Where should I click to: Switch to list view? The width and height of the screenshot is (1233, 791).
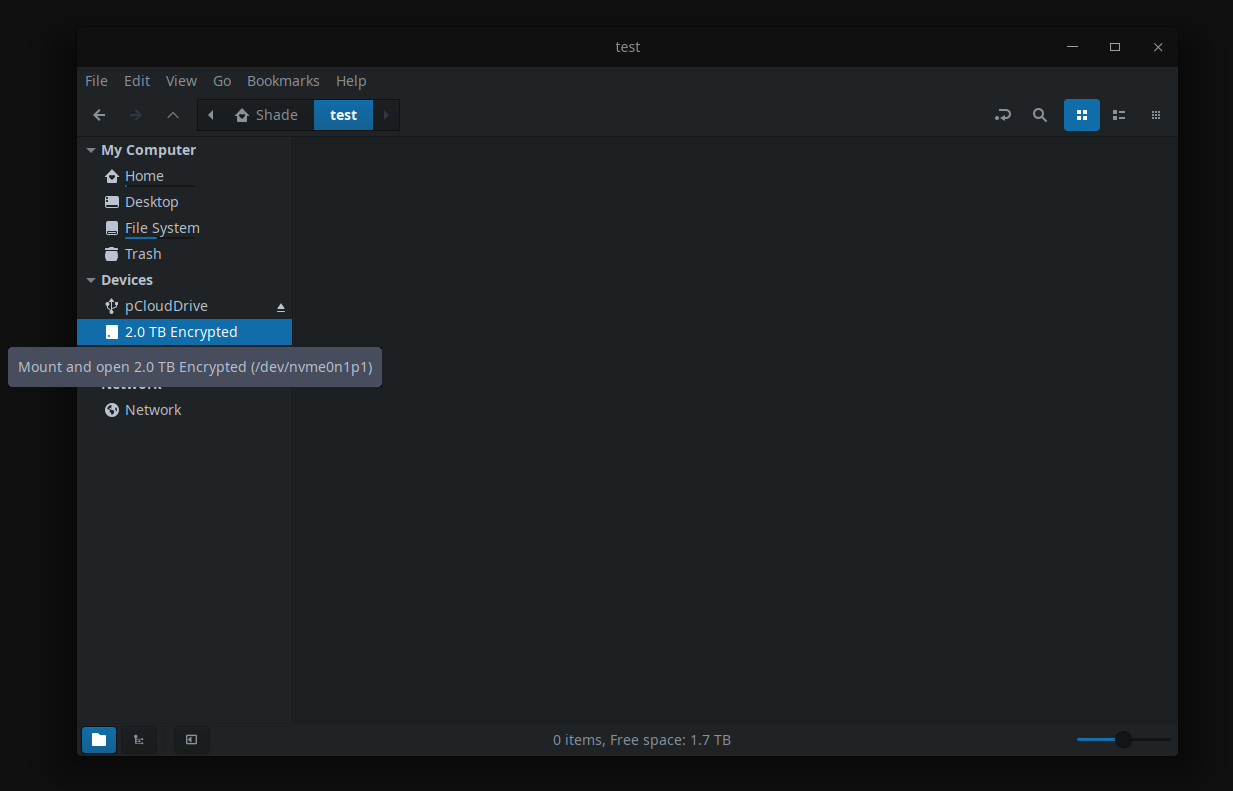[1118, 114]
